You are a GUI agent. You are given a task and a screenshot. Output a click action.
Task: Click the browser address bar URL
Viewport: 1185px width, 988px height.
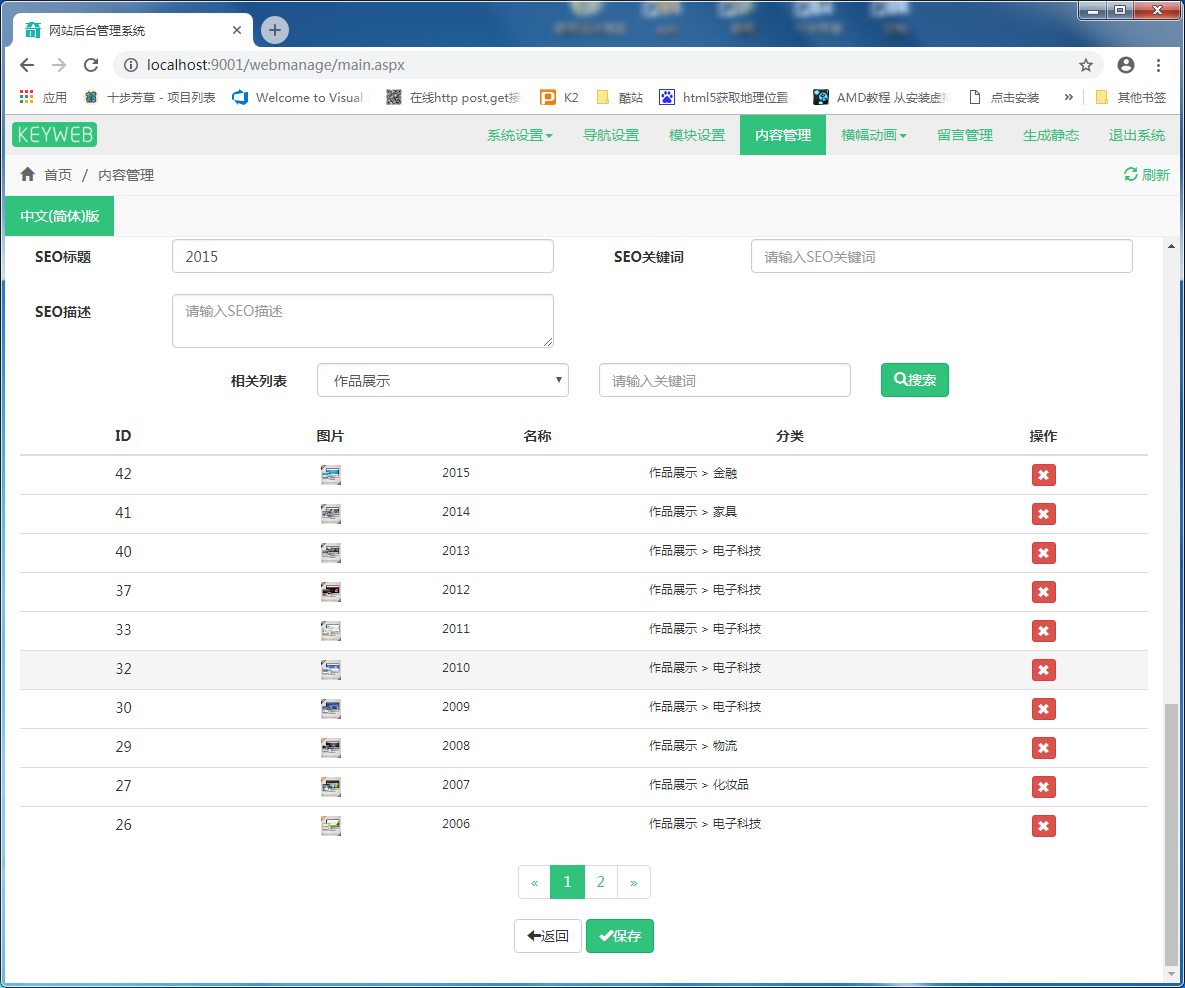click(x=276, y=65)
